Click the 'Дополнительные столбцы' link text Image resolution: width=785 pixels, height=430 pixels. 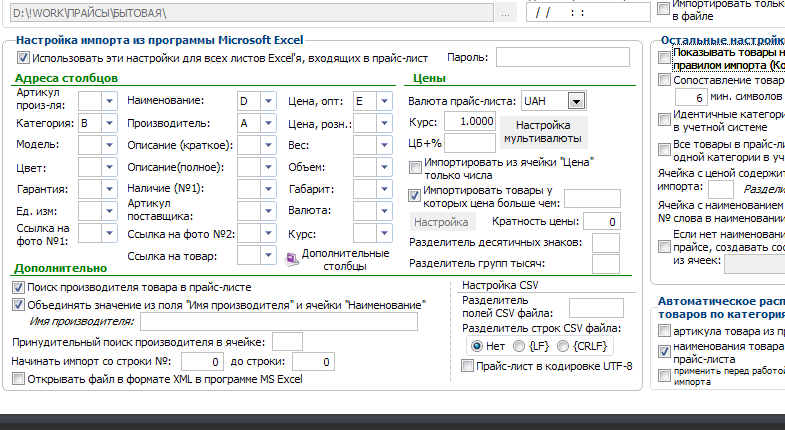click(345, 259)
